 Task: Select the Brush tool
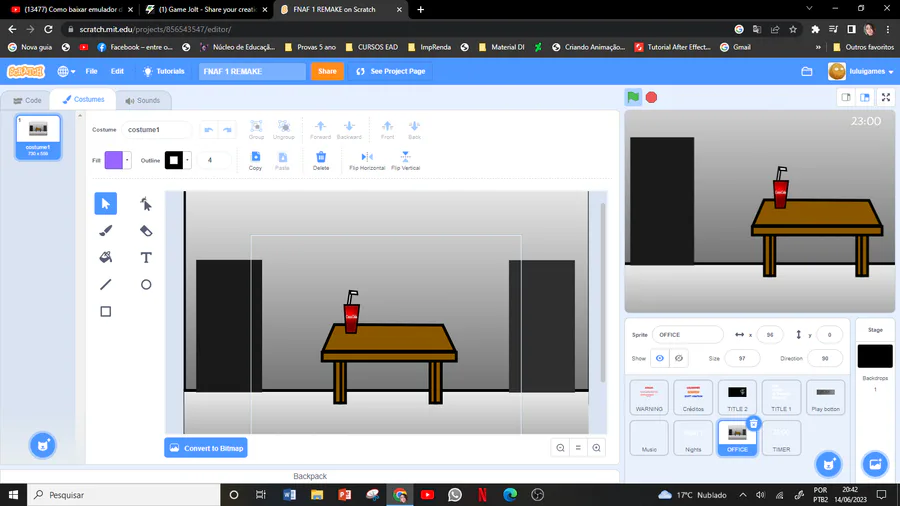(x=106, y=231)
